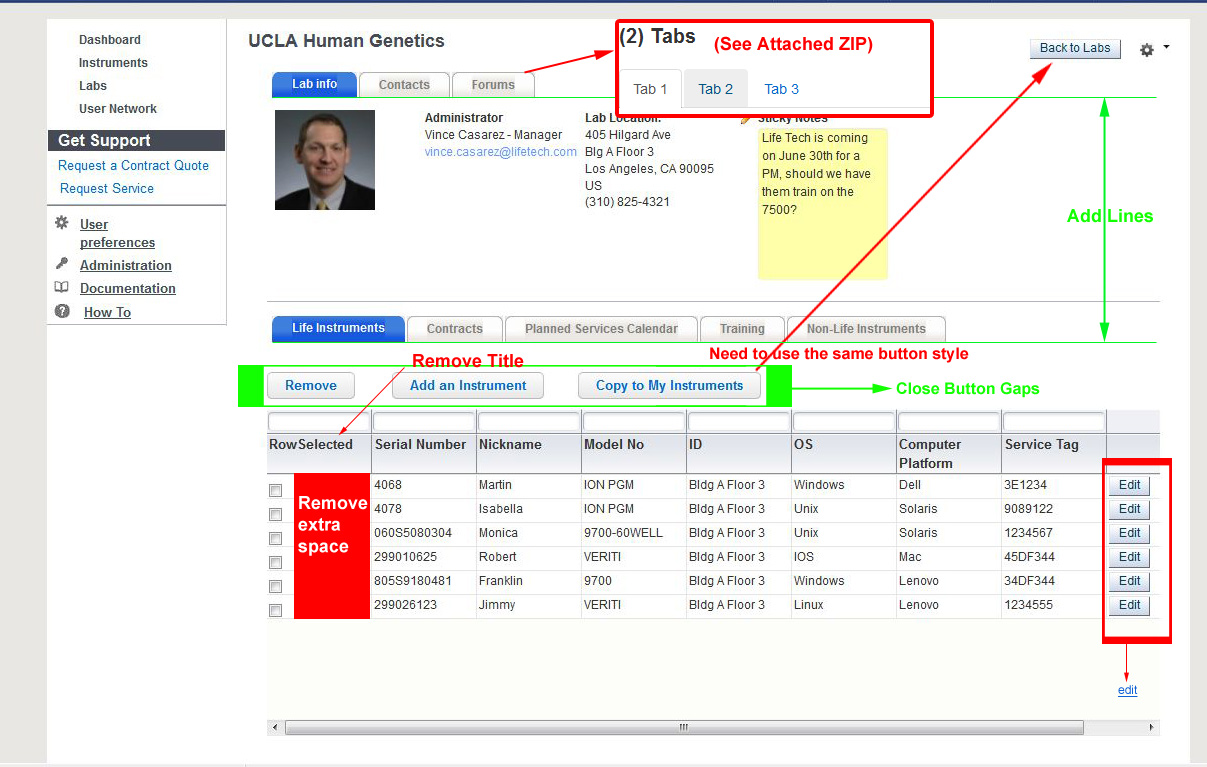Switch to the Non-Life Instruments tab
Viewport: 1207px width, 767px height.
(866, 328)
